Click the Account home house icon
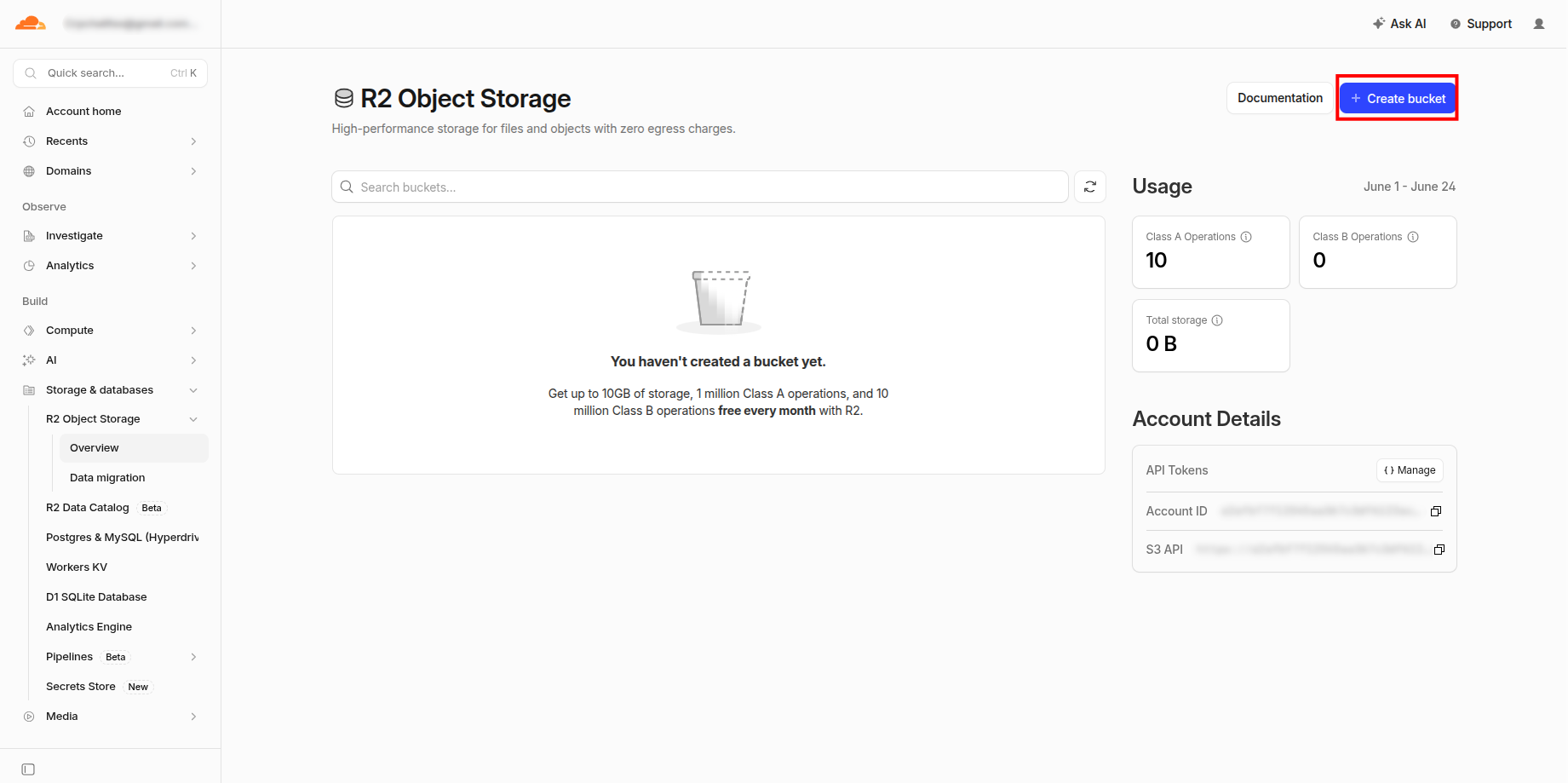Viewport: 1568px width, 783px height. tap(29, 112)
